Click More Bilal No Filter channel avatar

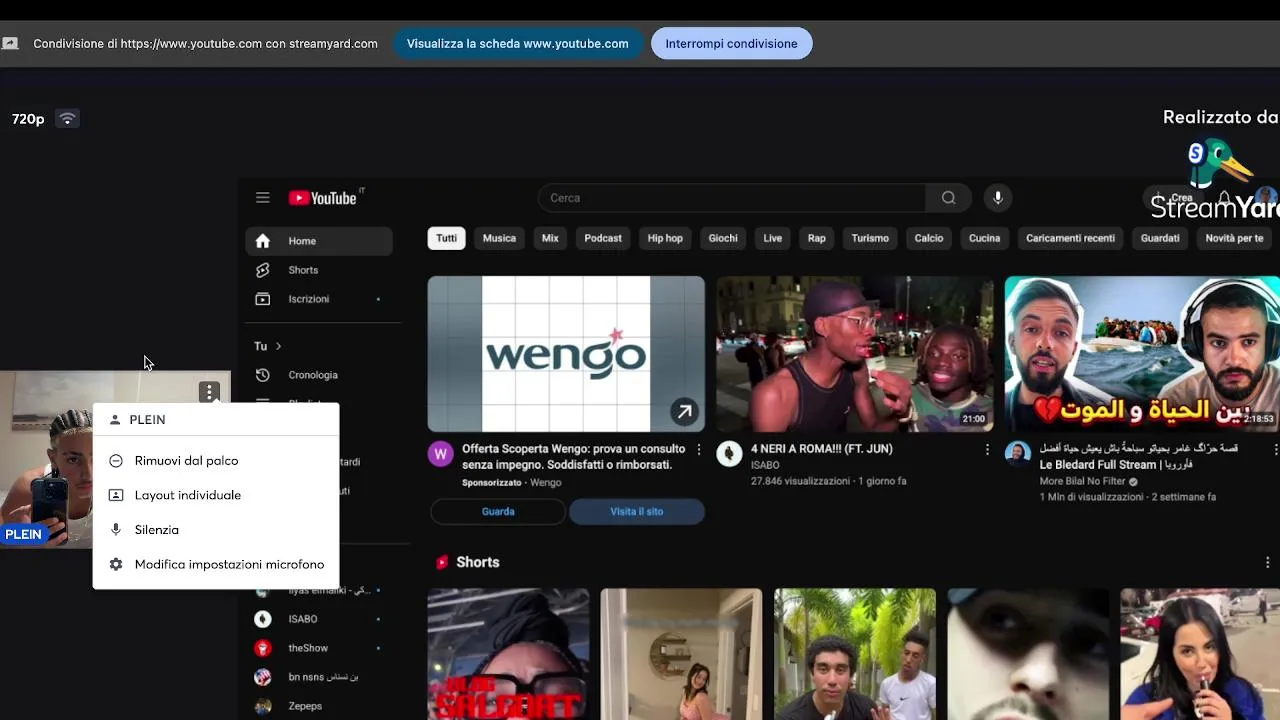(x=1018, y=454)
